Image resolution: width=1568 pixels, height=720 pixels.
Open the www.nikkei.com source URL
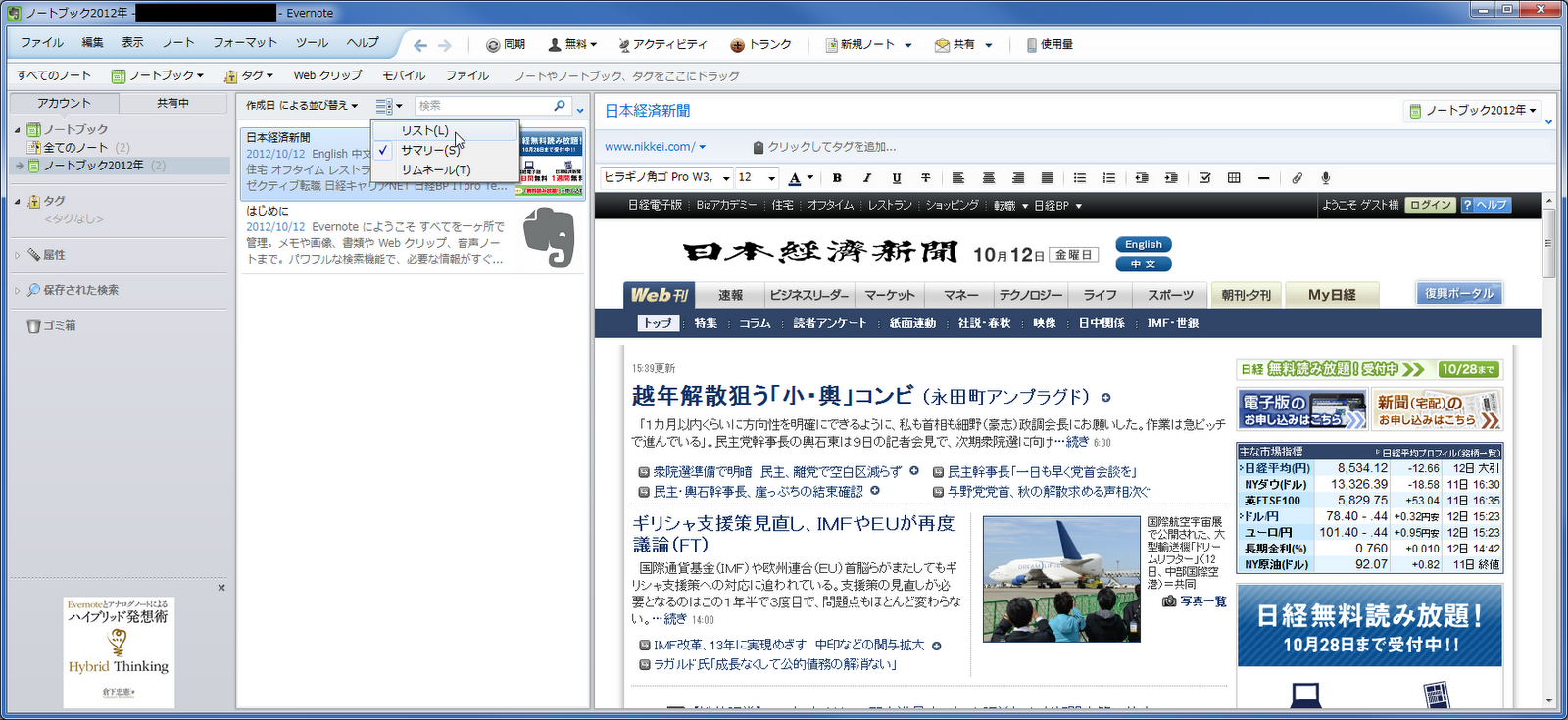650,147
